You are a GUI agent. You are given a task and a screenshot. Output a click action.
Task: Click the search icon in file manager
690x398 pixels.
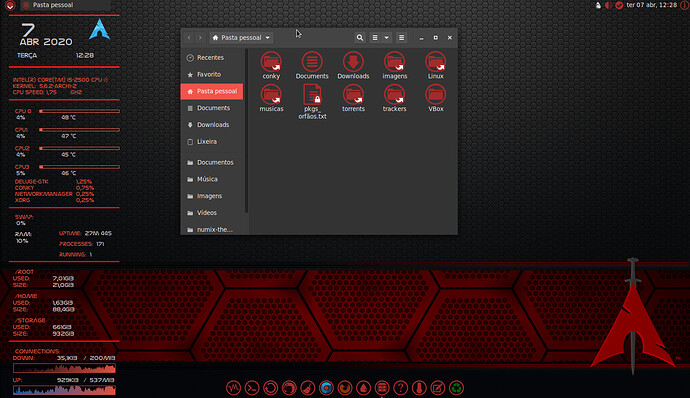(360, 38)
